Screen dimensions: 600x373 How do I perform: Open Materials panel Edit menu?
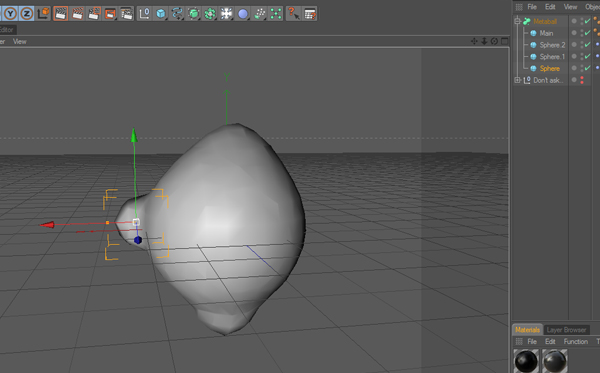tap(550, 341)
